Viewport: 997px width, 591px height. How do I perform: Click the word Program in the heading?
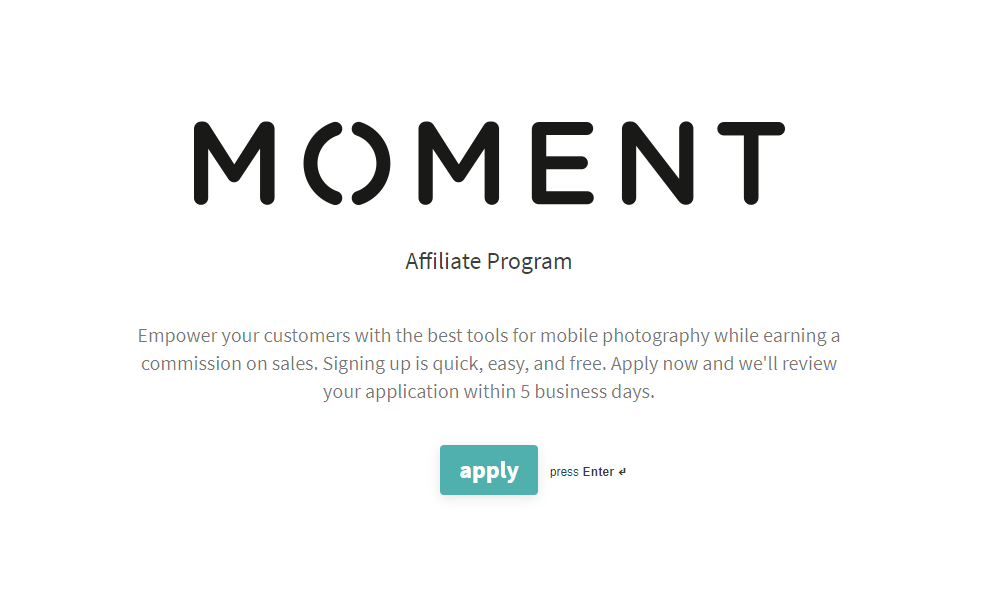[530, 262]
